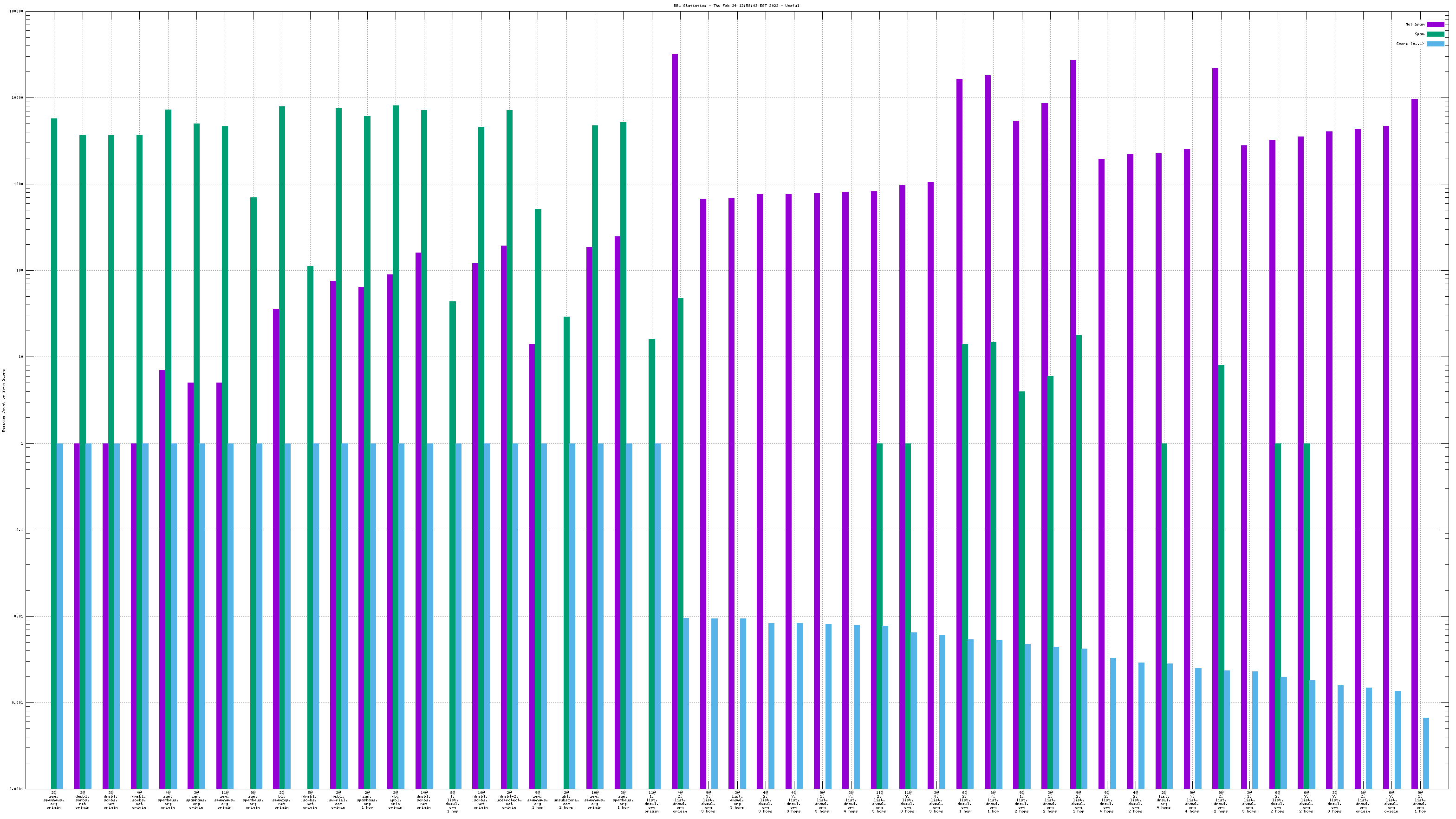The width and height of the screenshot is (1456, 819).
Task: Click the rightmost blue Score bar
Action: click(x=1426, y=753)
